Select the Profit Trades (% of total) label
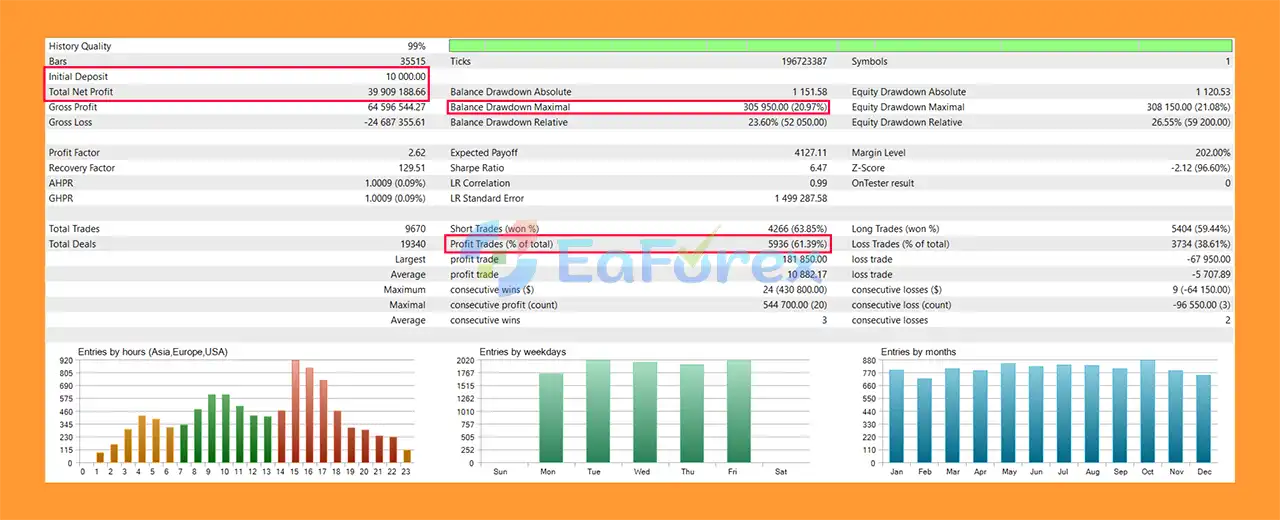 [501, 244]
